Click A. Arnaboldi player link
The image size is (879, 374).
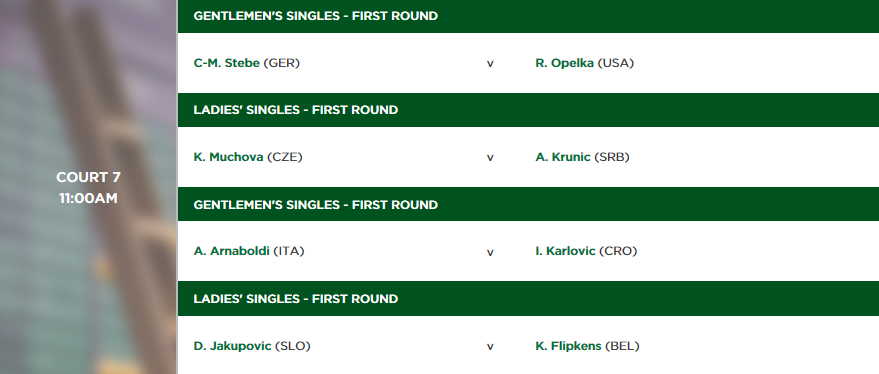pos(232,251)
